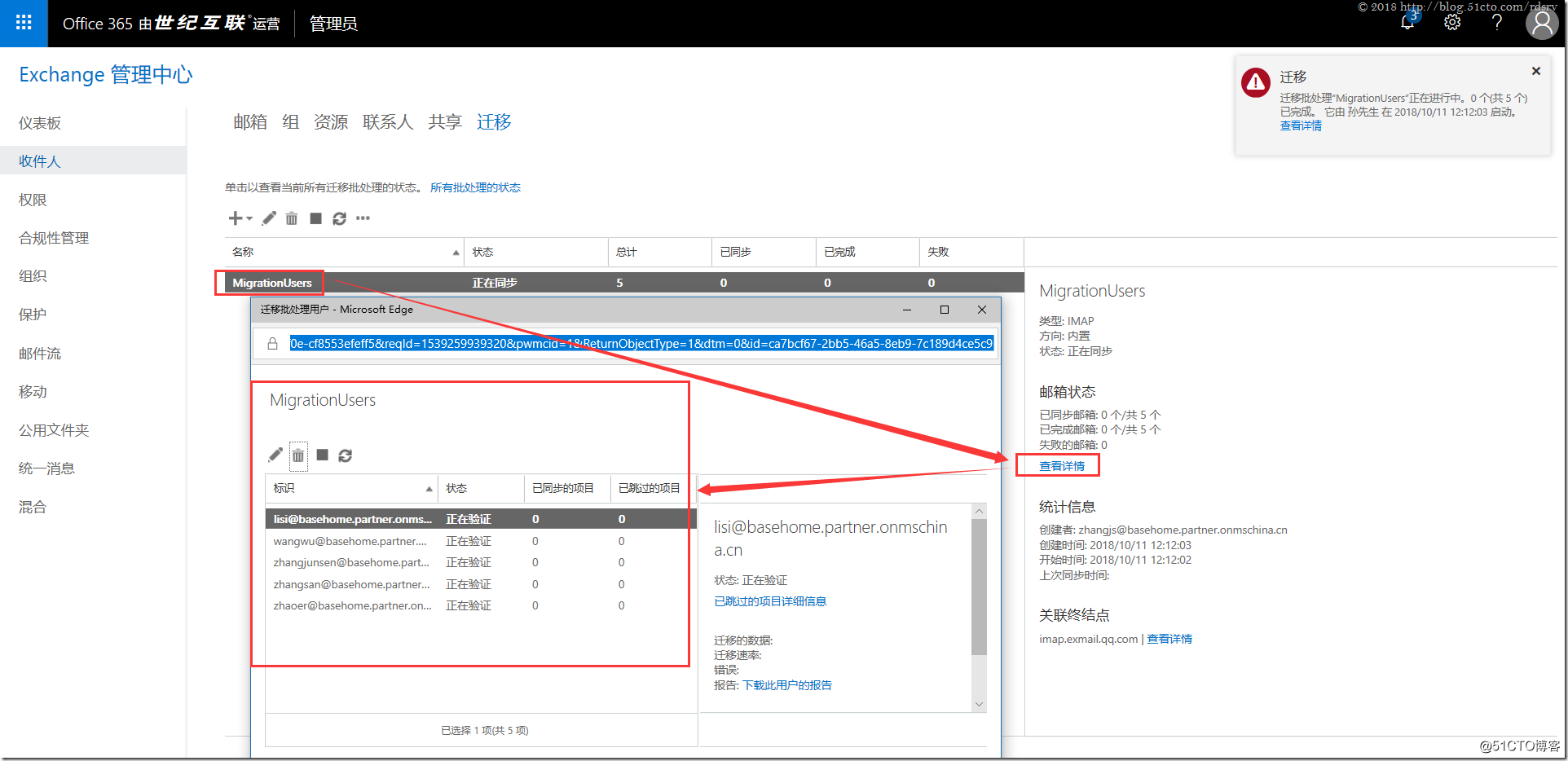Edit the selected batch with the main toolbar pencil
The image size is (1568, 761).
(269, 218)
